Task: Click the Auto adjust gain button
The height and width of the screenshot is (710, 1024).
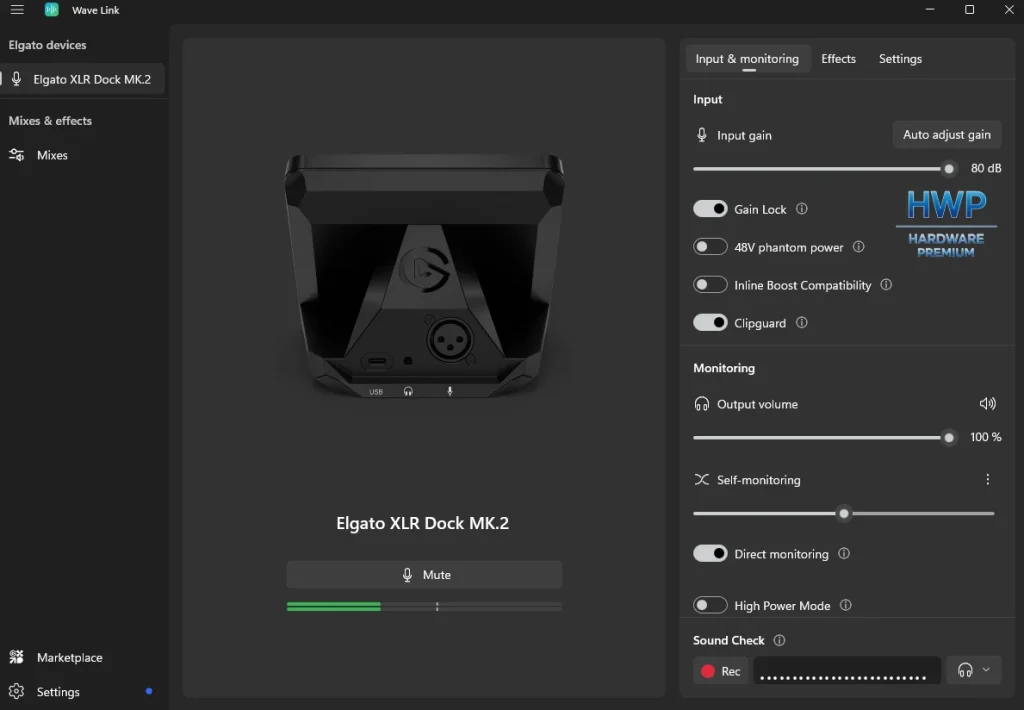Action: (x=946, y=135)
